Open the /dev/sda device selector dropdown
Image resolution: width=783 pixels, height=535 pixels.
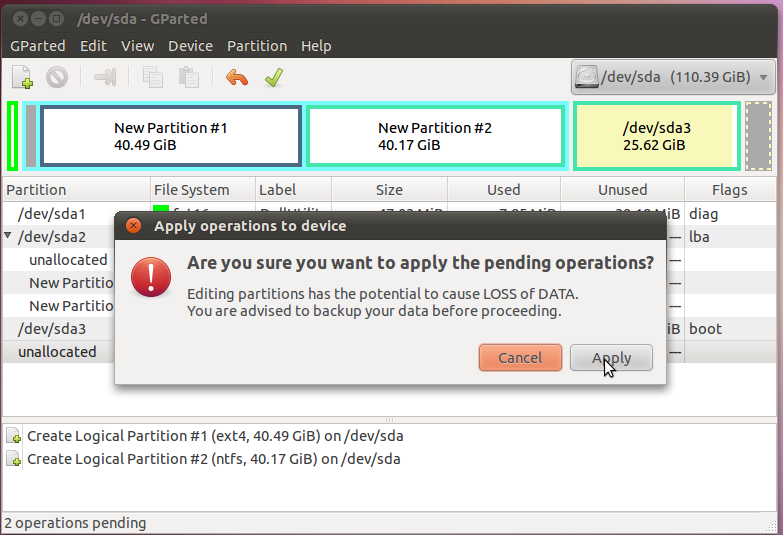coord(673,77)
